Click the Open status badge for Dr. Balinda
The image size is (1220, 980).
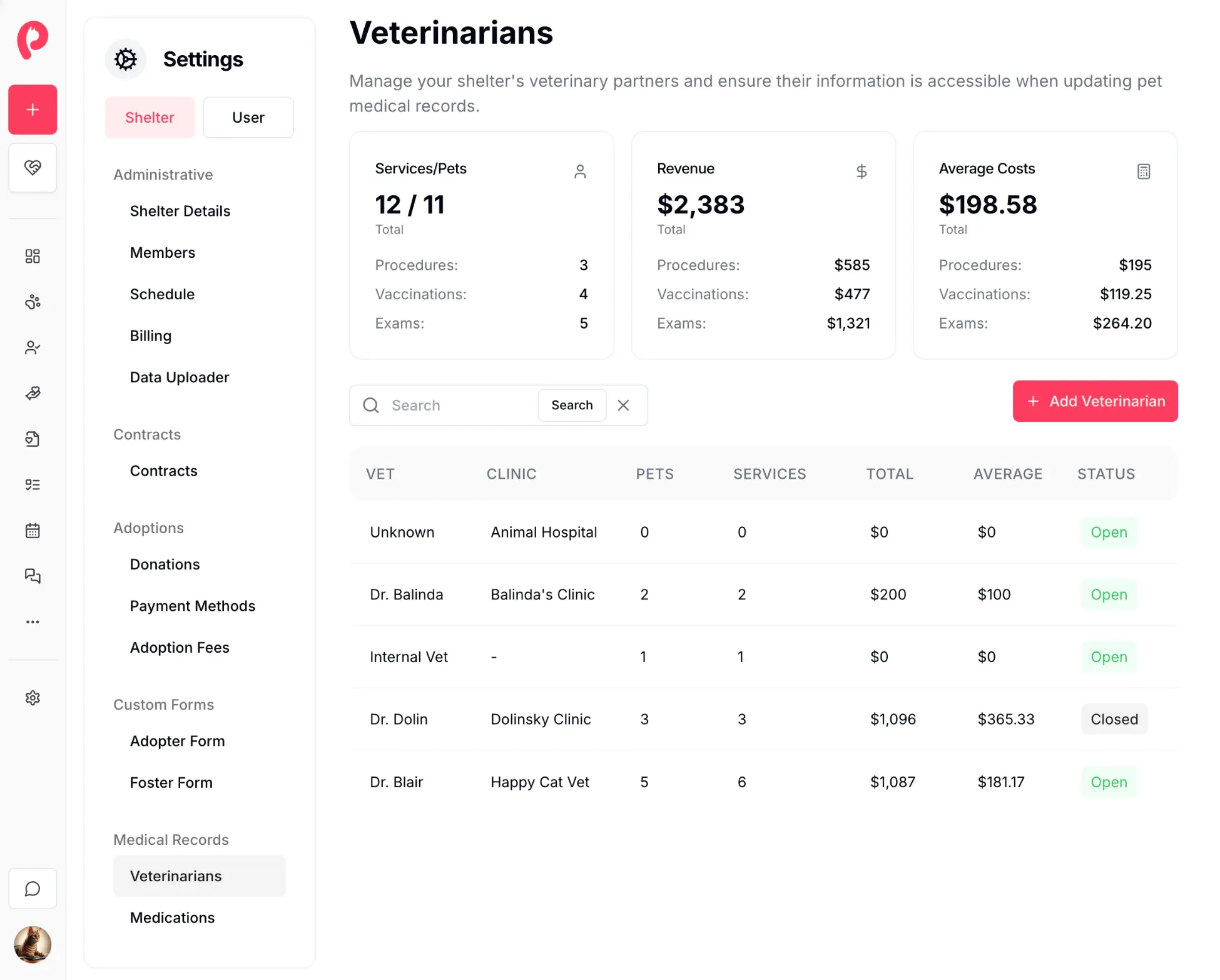[1109, 595]
